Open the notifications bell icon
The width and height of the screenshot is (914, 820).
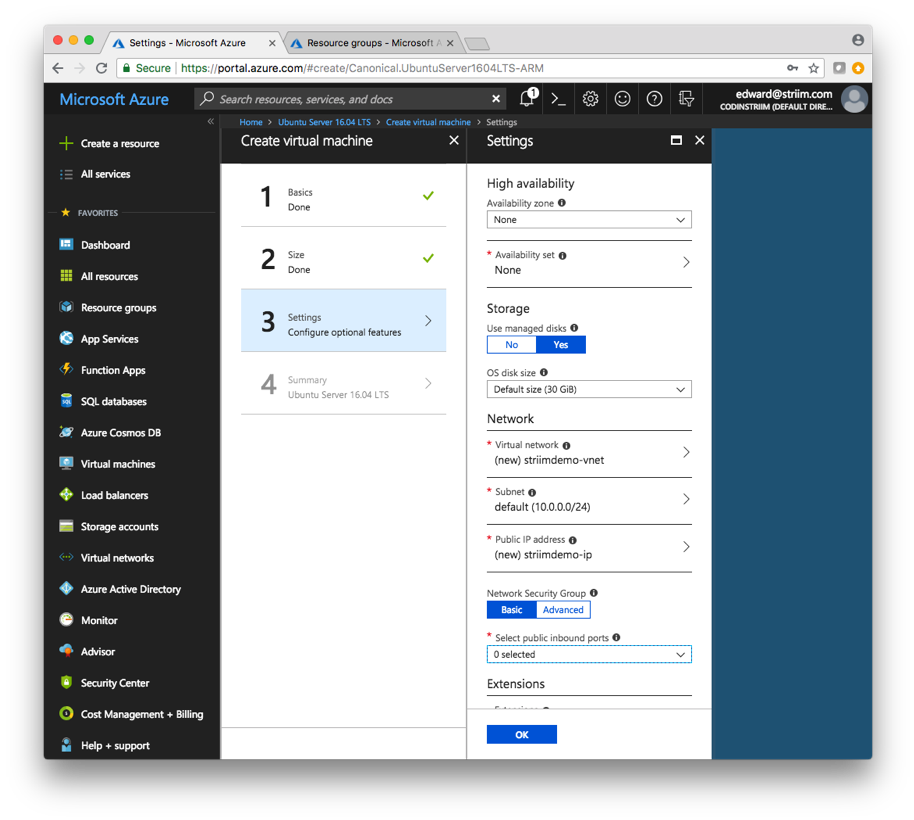(x=527, y=99)
